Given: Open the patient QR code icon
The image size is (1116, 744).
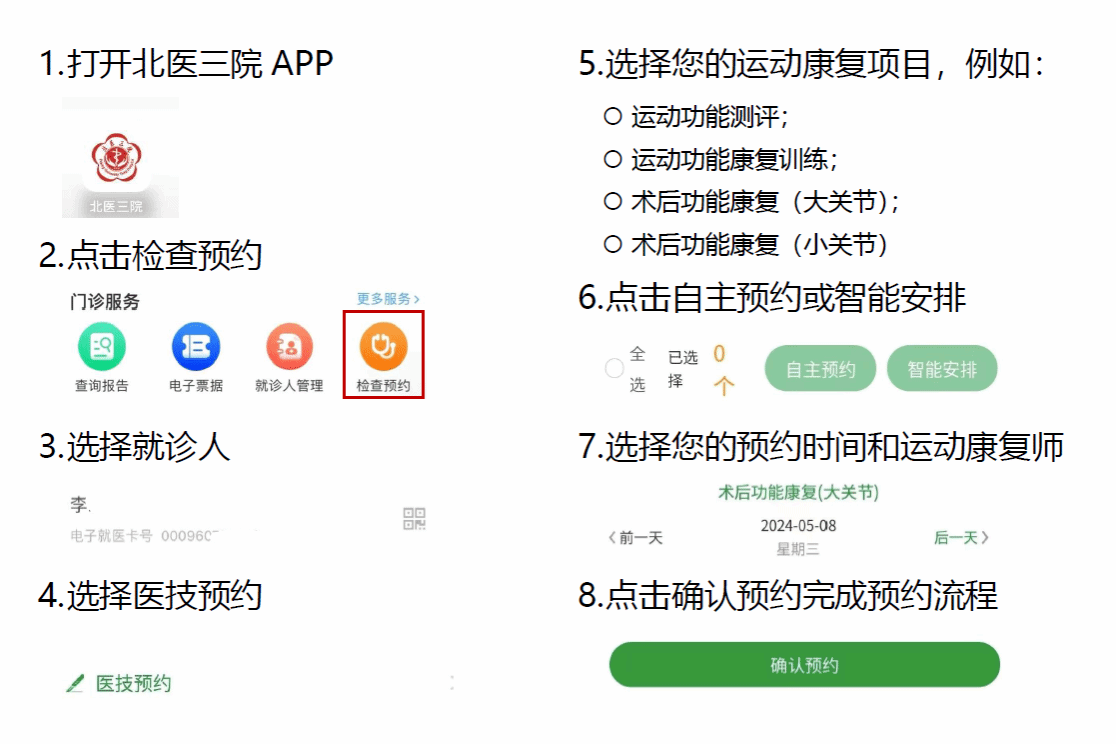Looking at the screenshot, I should pyautogui.click(x=414, y=518).
